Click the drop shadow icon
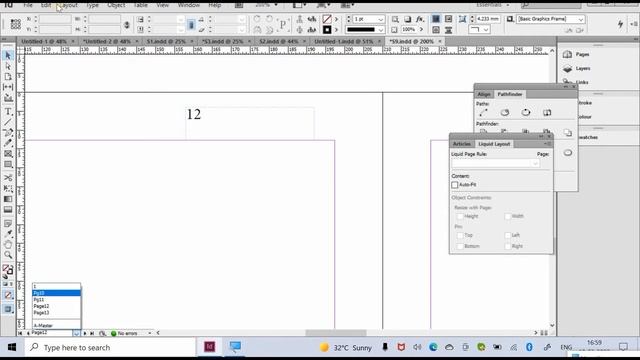 pos(407,19)
